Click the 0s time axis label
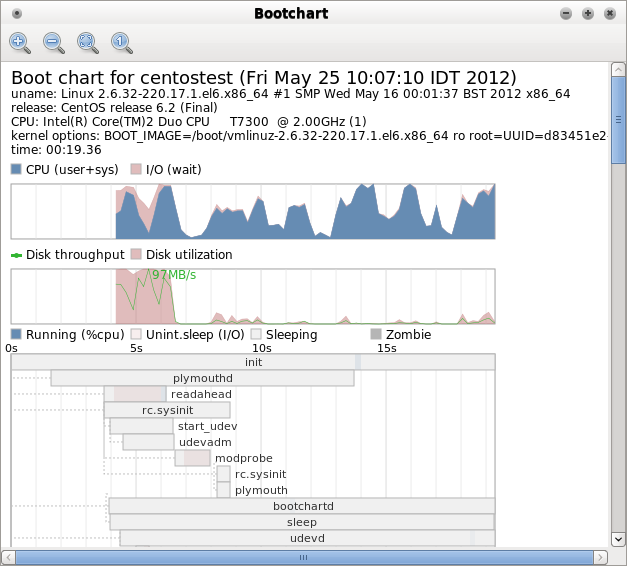Screen dimensions: 627x566 pyautogui.click(x=12, y=348)
